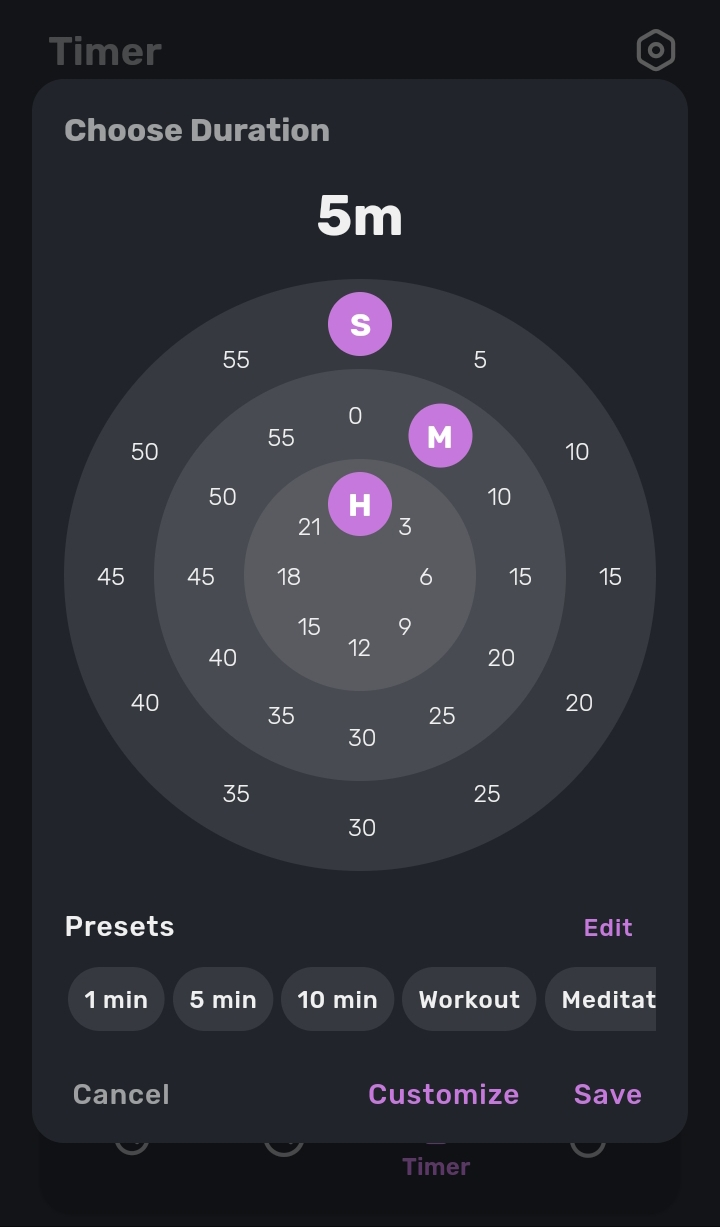720x1227 pixels.
Task: Click Edit next to Presets
Action: pyautogui.click(x=608, y=927)
